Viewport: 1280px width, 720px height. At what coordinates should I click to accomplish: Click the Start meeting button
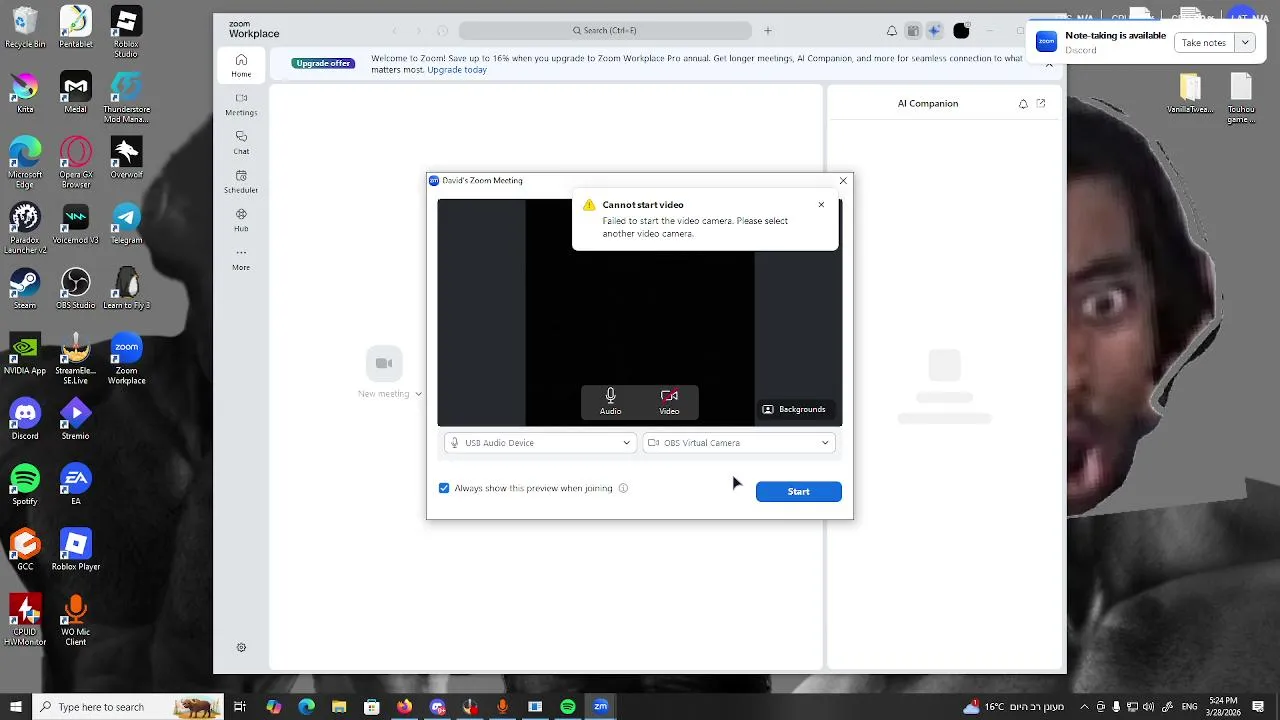[x=798, y=491]
